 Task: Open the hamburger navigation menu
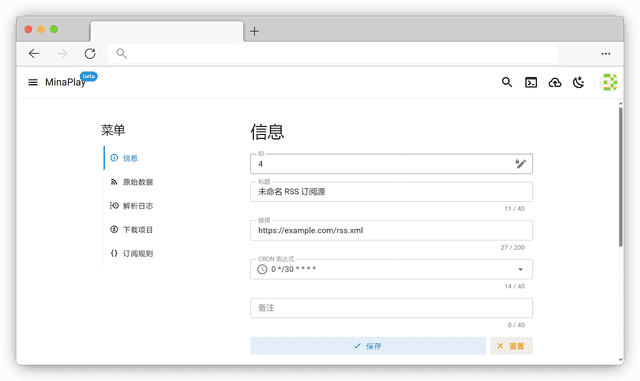point(33,82)
